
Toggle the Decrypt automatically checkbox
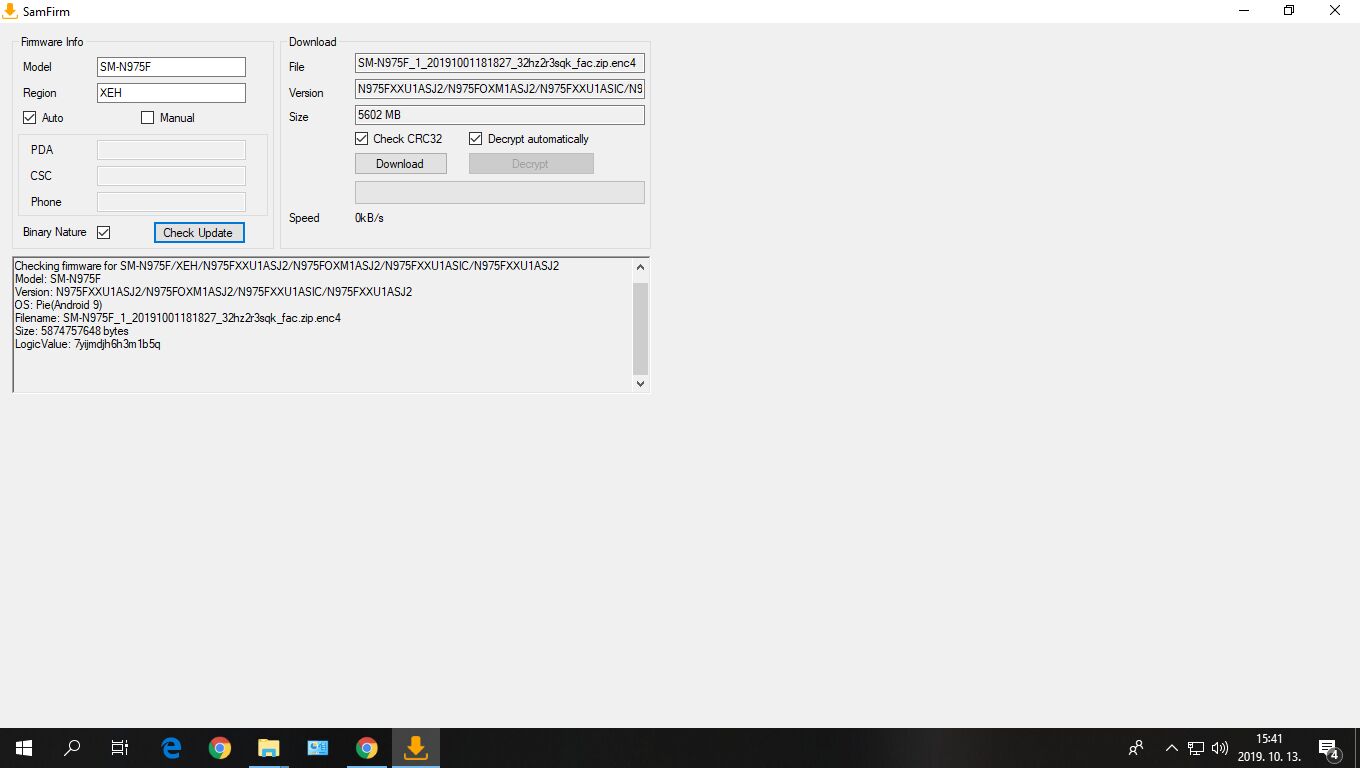pos(476,139)
